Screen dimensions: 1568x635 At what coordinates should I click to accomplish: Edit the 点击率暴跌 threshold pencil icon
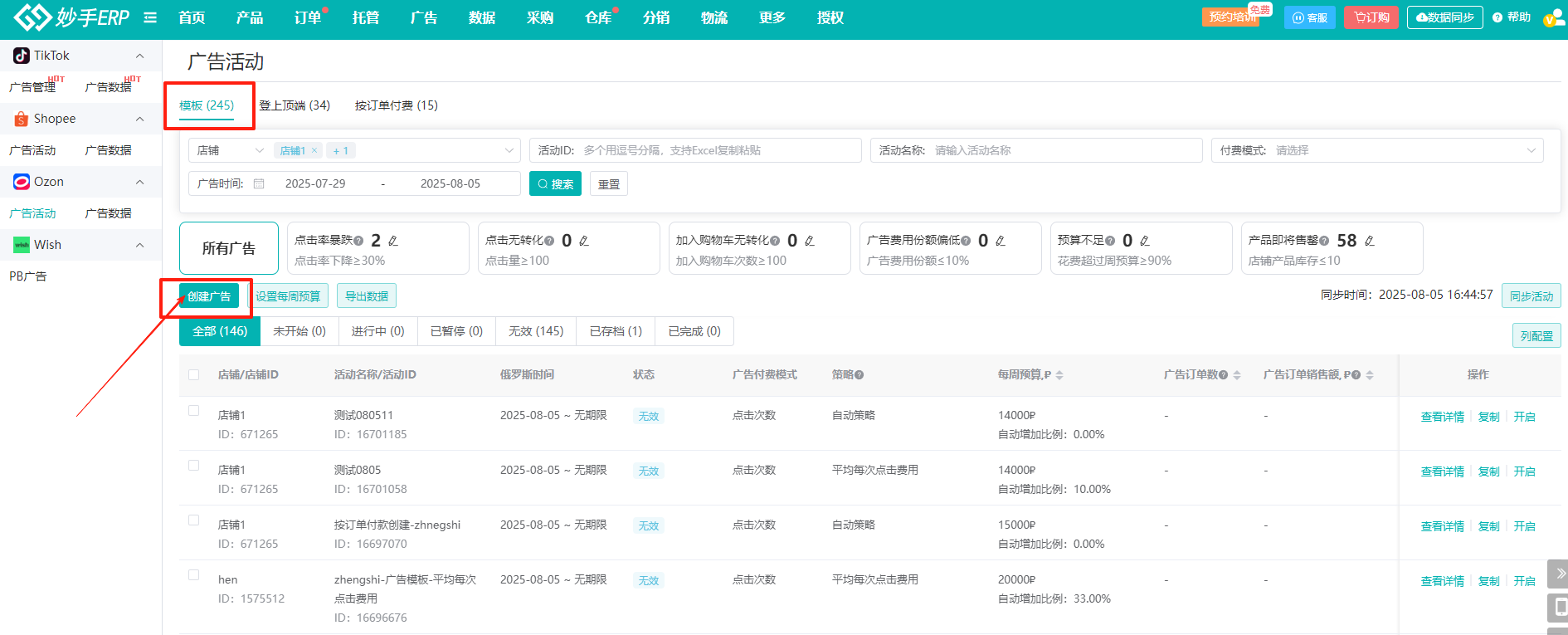393,241
